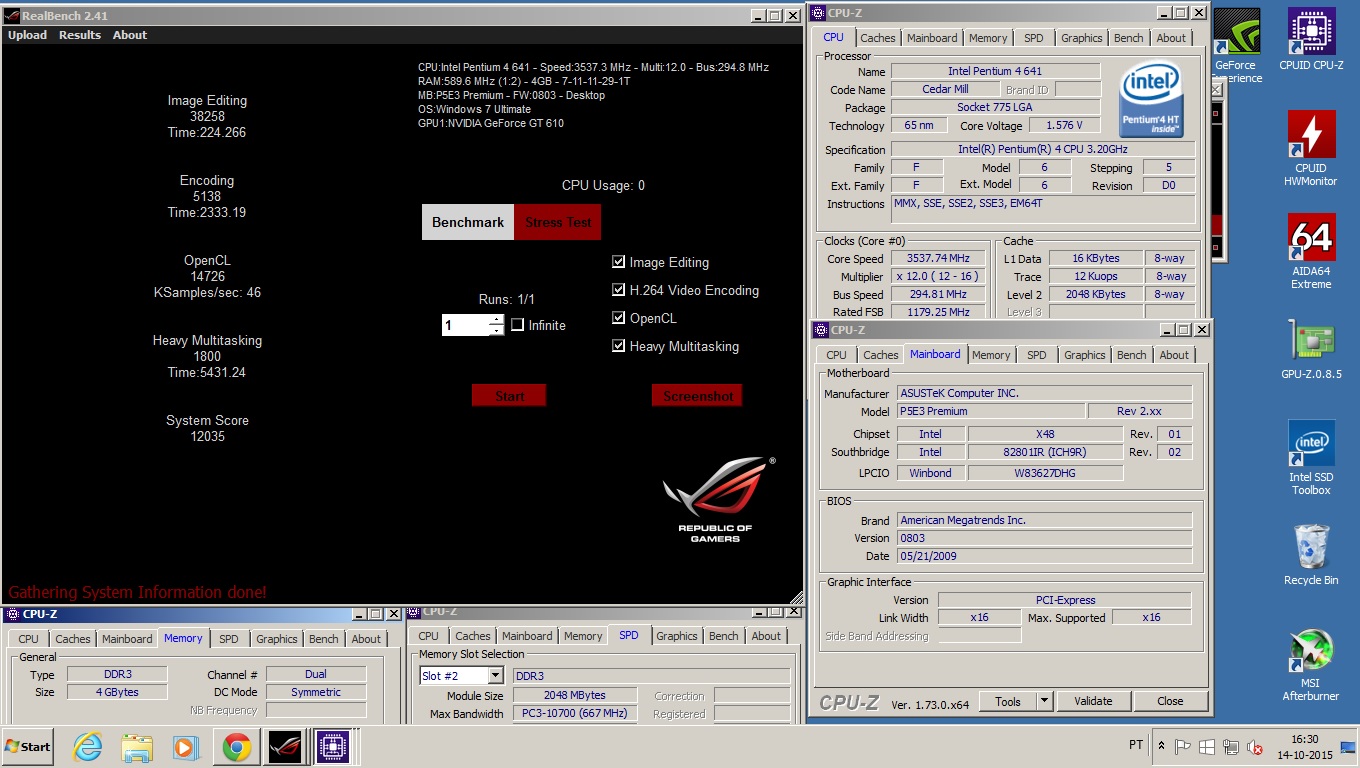
Task: Switch to RealBench ROG taskbar icon
Action: 284,747
